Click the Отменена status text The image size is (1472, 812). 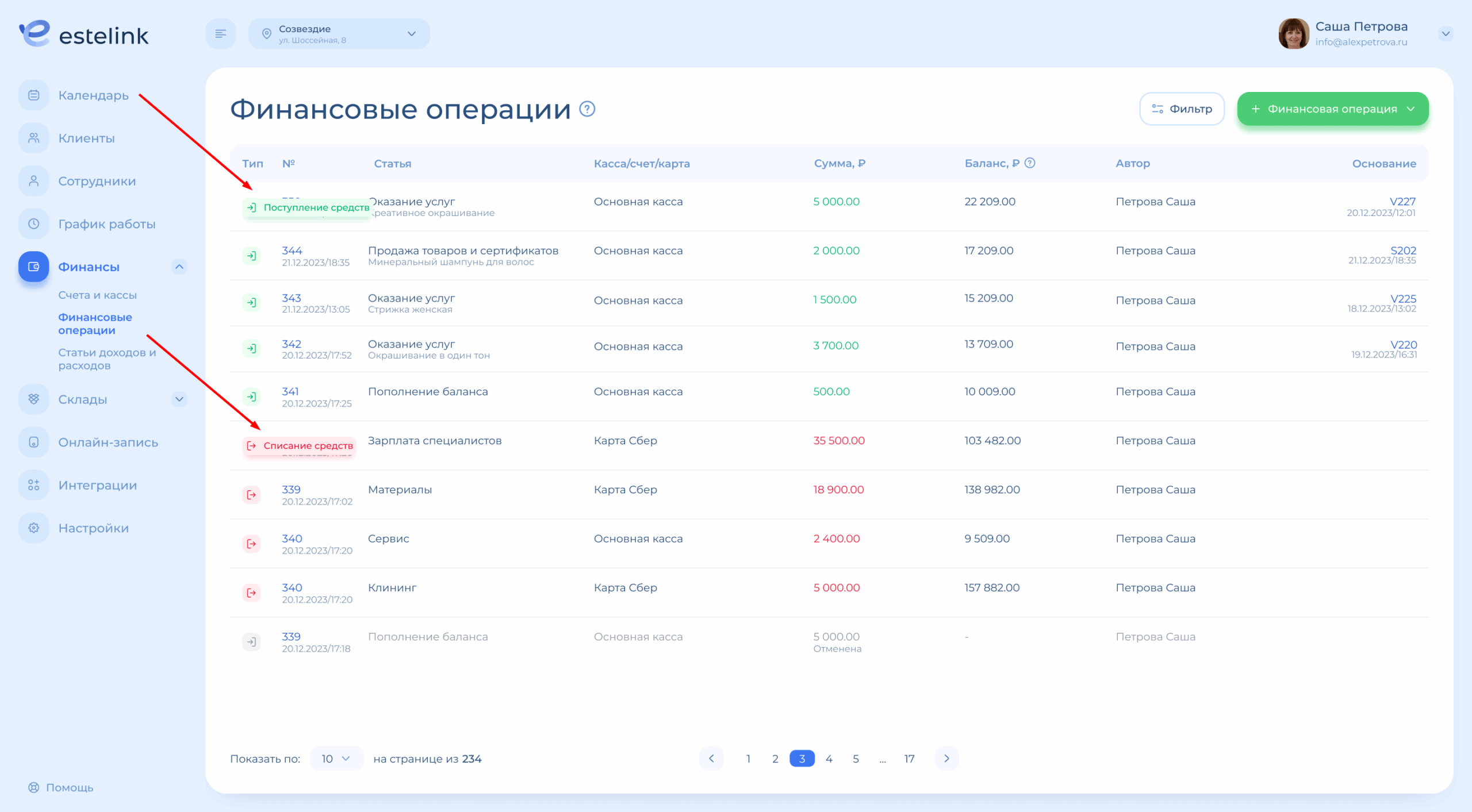click(837, 649)
